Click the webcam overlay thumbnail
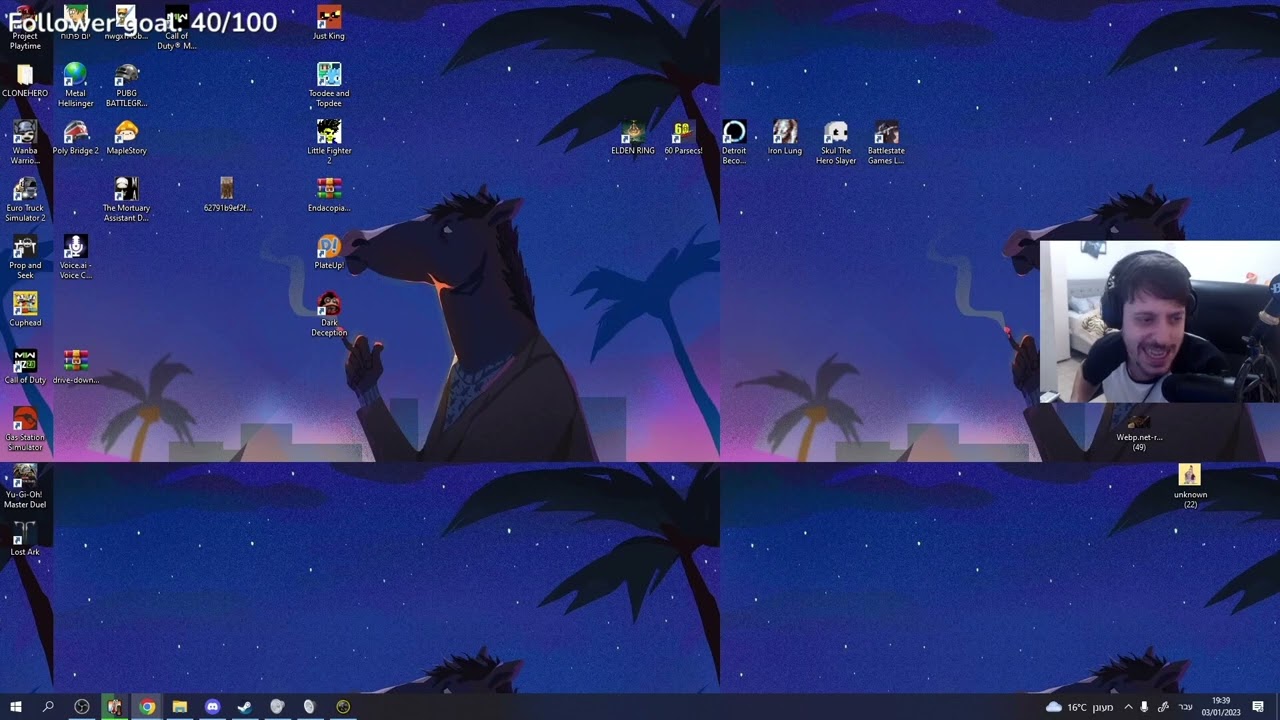This screenshot has height=720, width=1280. click(x=1159, y=321)
